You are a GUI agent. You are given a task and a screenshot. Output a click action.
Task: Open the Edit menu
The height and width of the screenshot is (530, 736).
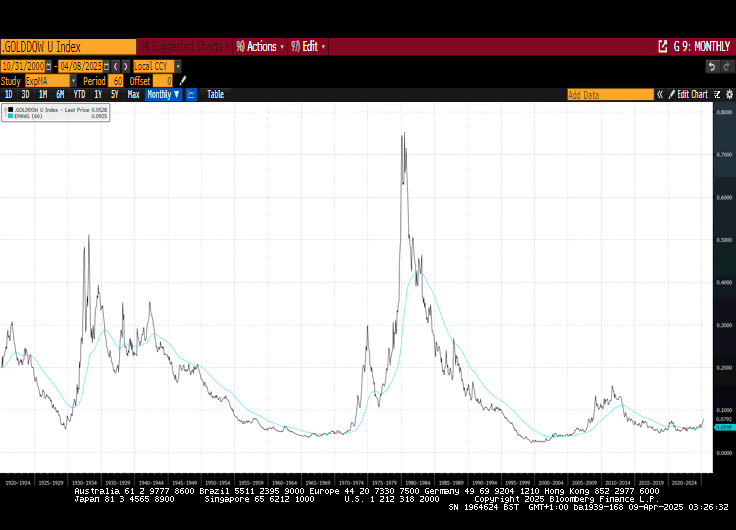(308, 46)
